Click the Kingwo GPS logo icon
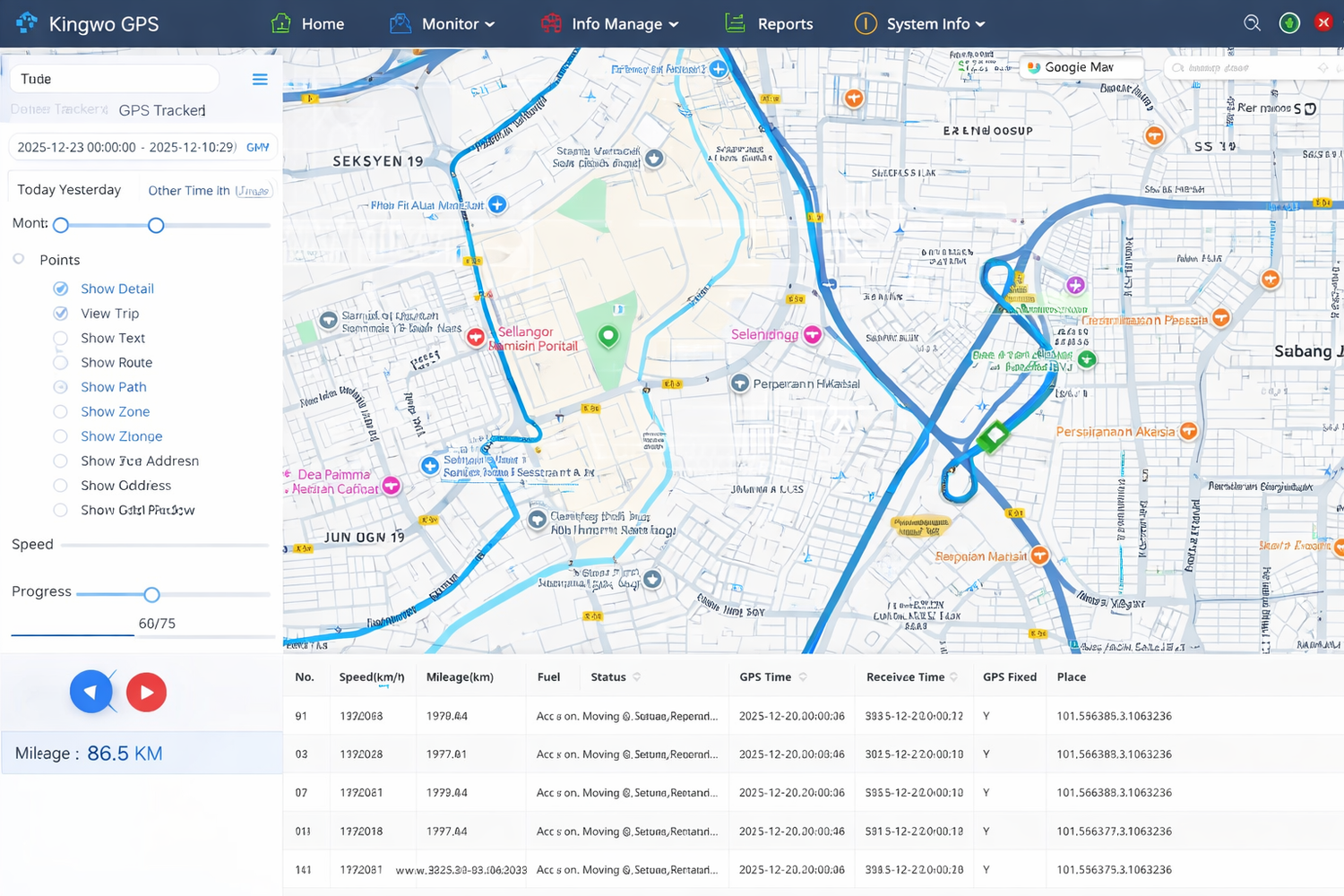1344x896 pixels. coord(27,23)
